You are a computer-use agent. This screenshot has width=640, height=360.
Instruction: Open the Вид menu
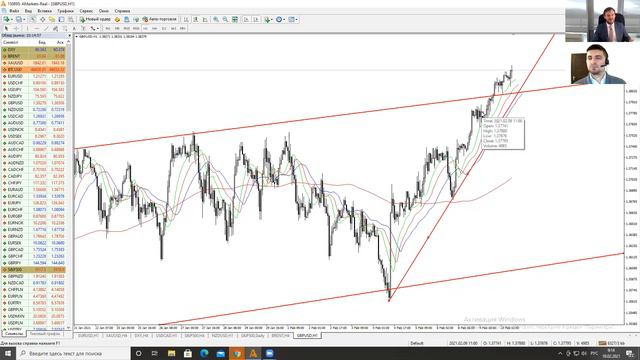coord(28,11)
